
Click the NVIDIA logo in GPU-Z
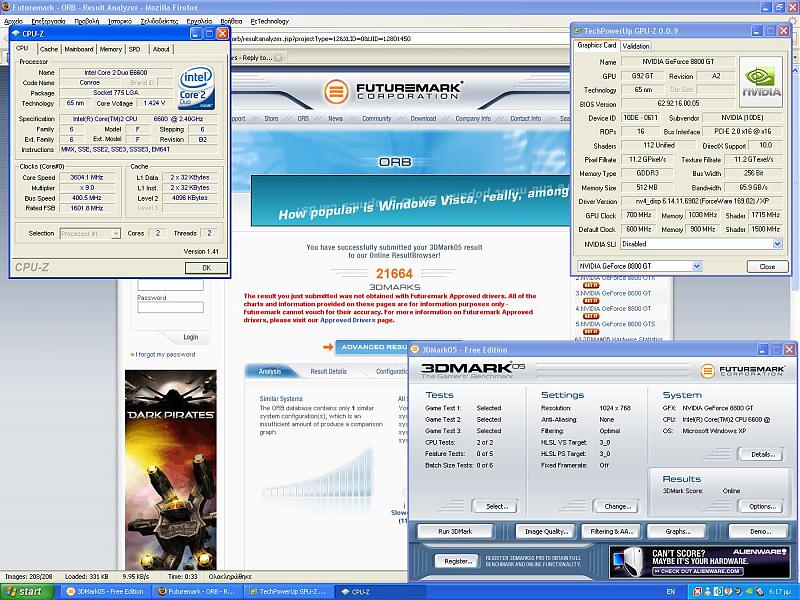(761, 82)
